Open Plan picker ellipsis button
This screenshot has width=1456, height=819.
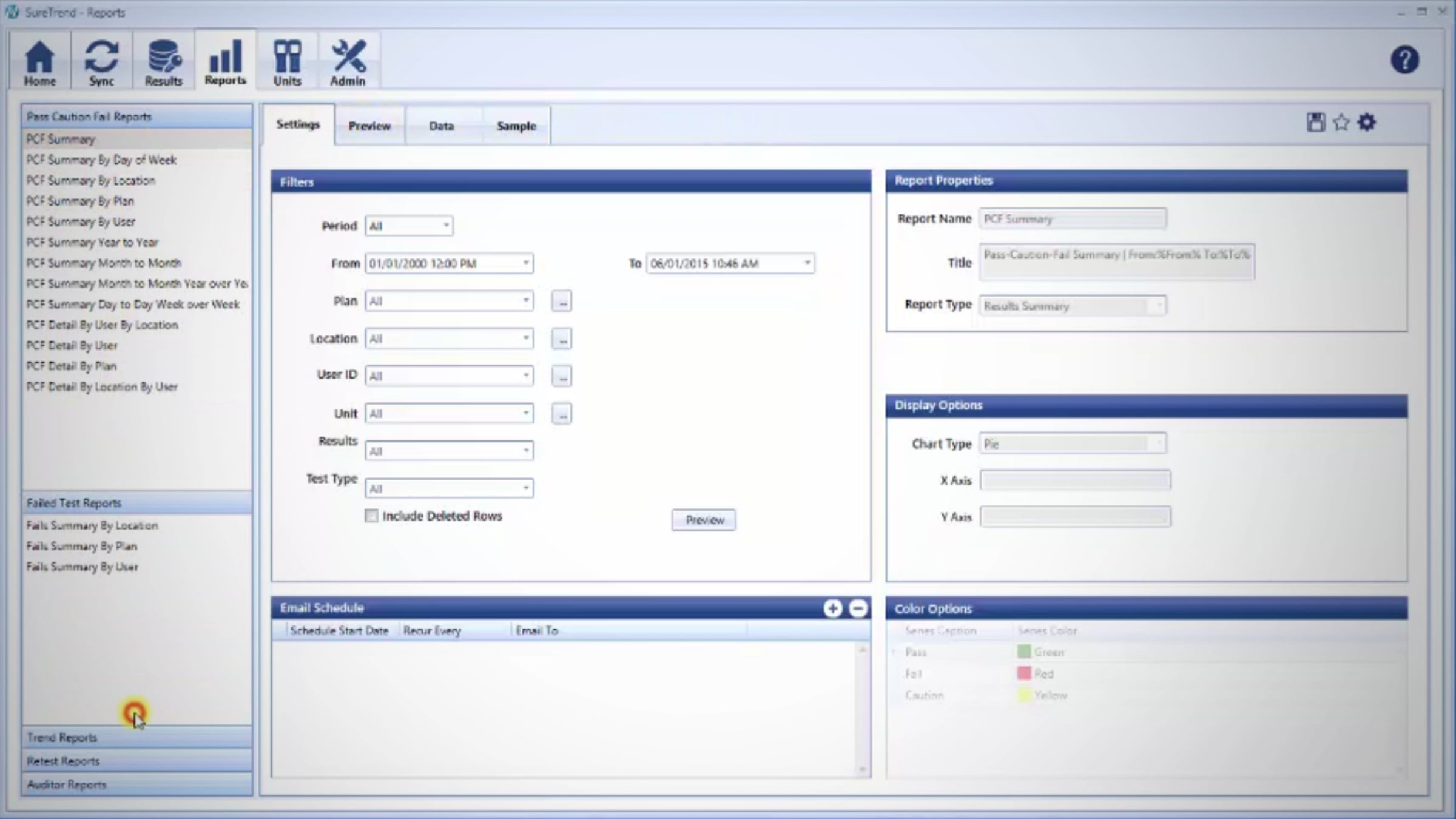click(x=562, y=301)
